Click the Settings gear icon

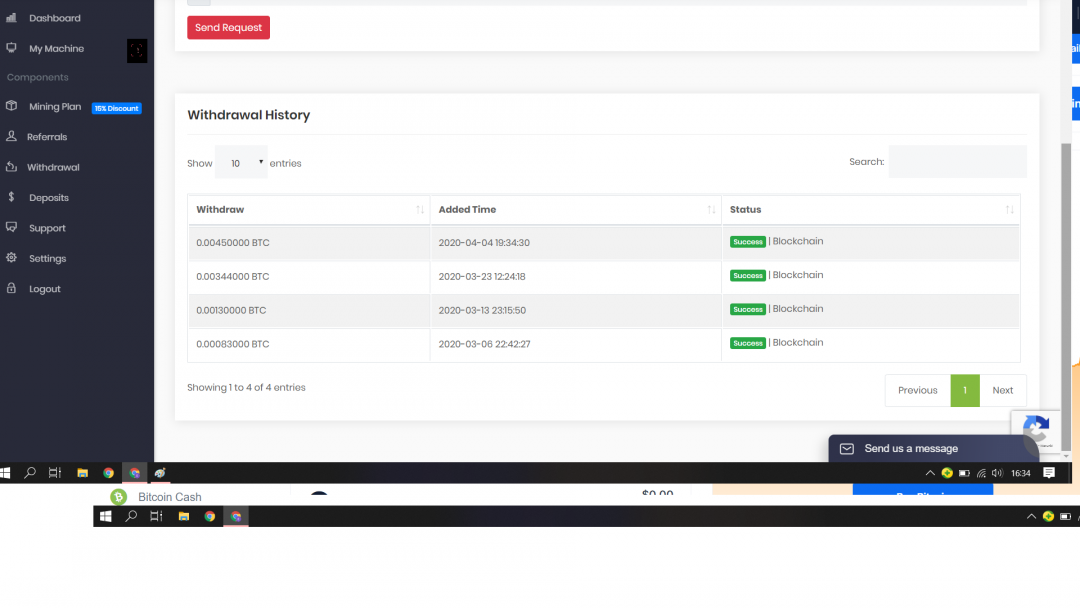12,258
